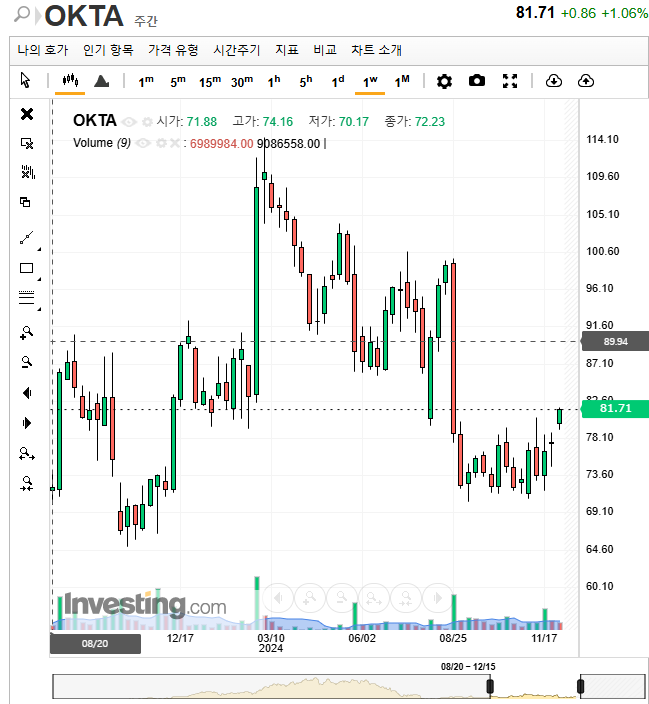Expand rectangle tool options arrow
Image resolution: width=649 pixels, height=704 pixels.
pos(39,279)
